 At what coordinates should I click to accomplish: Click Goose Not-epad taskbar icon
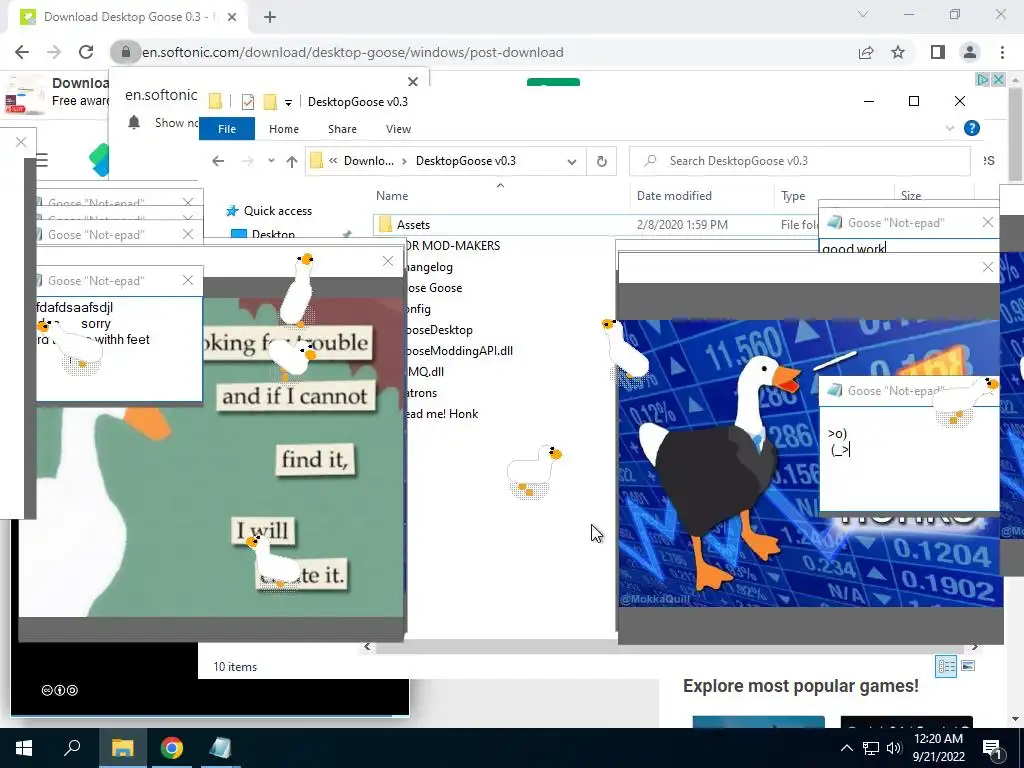coord(220,748)
